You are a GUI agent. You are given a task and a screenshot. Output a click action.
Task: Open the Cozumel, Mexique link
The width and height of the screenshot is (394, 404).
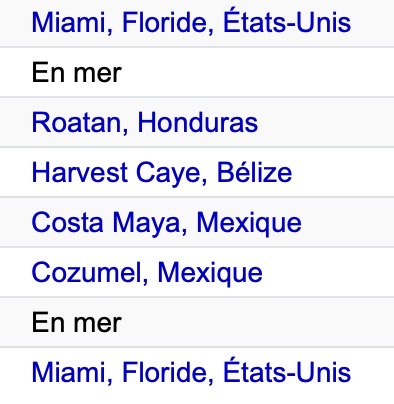[x=147, y=273]
